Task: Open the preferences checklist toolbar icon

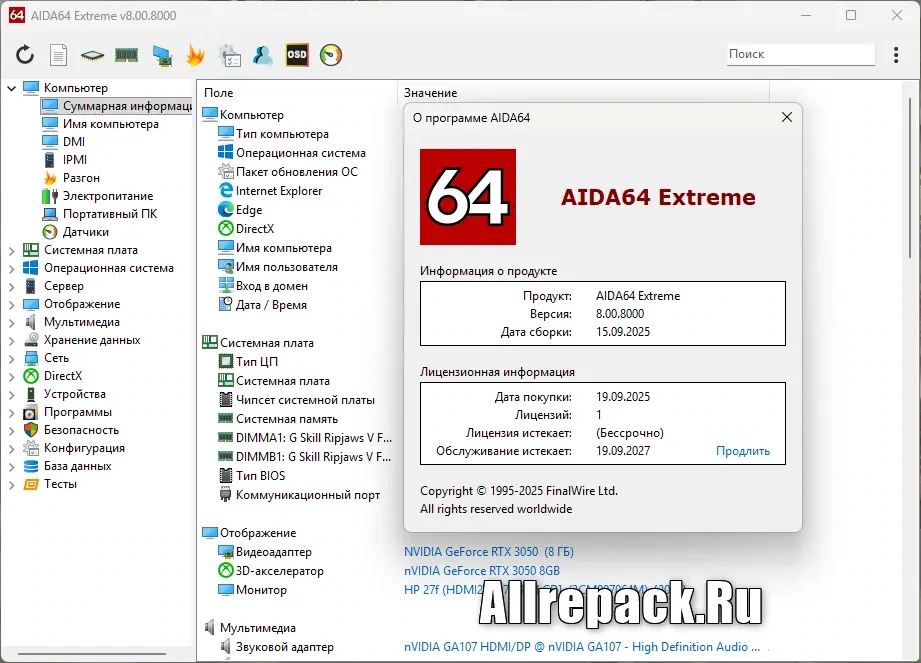Action: [x=230, y=55]
